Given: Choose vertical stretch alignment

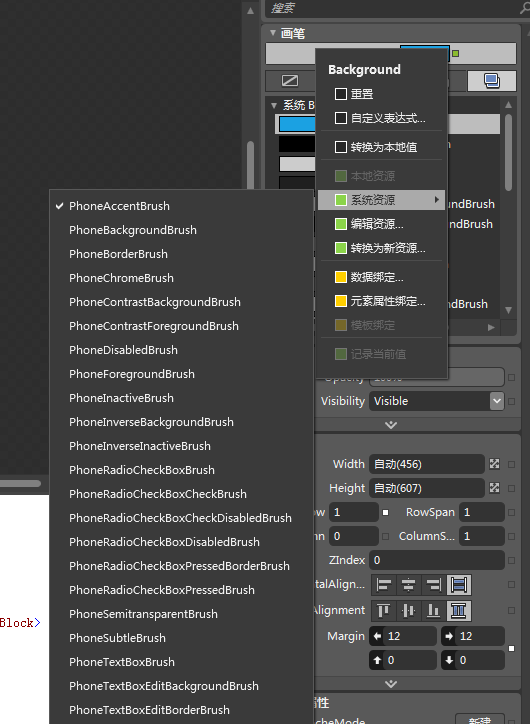Looking at the screenshot, I should tap(459, 610).
